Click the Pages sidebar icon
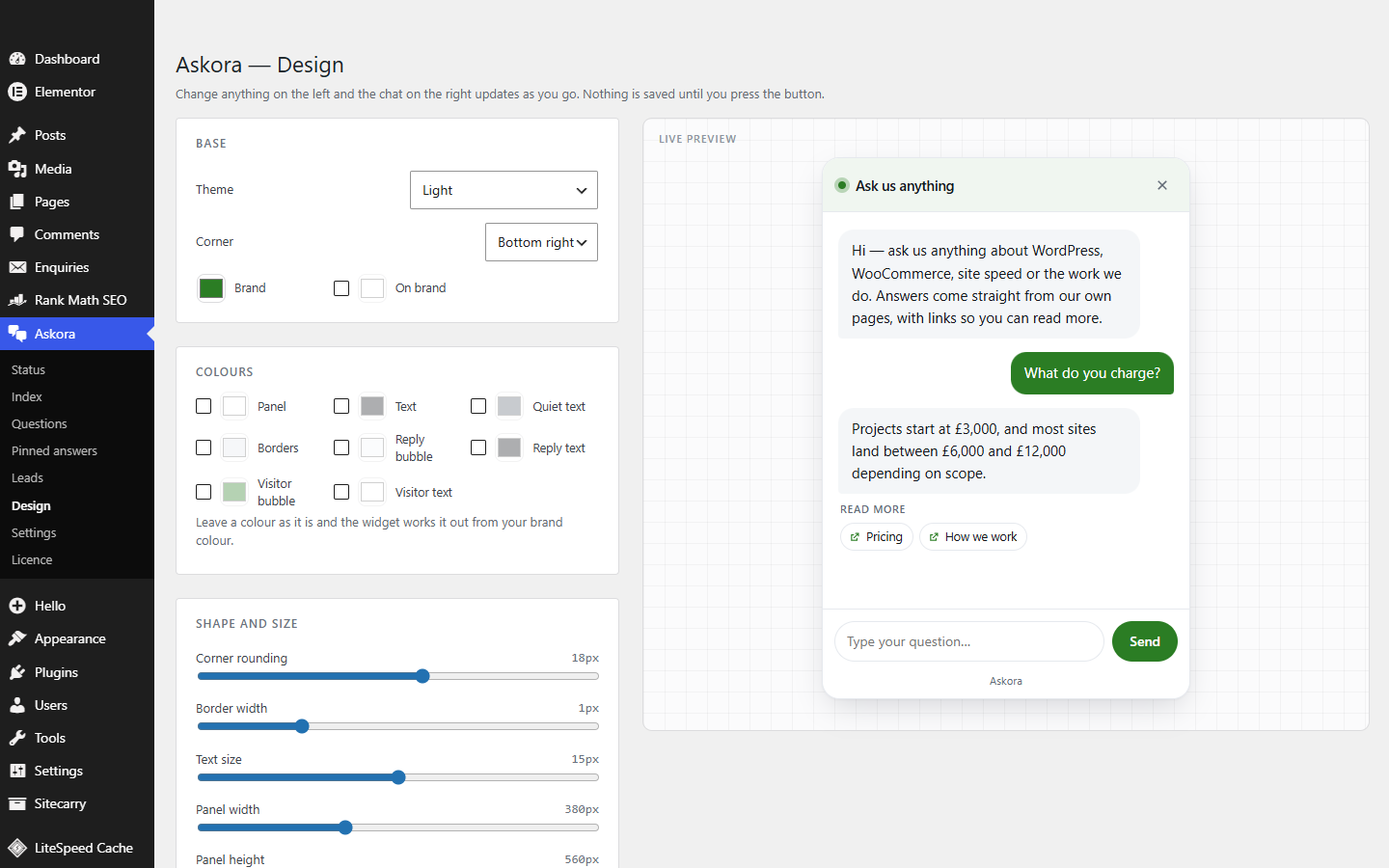The image size is (1389, 868). pyautogui.click(x=17, y=202)
